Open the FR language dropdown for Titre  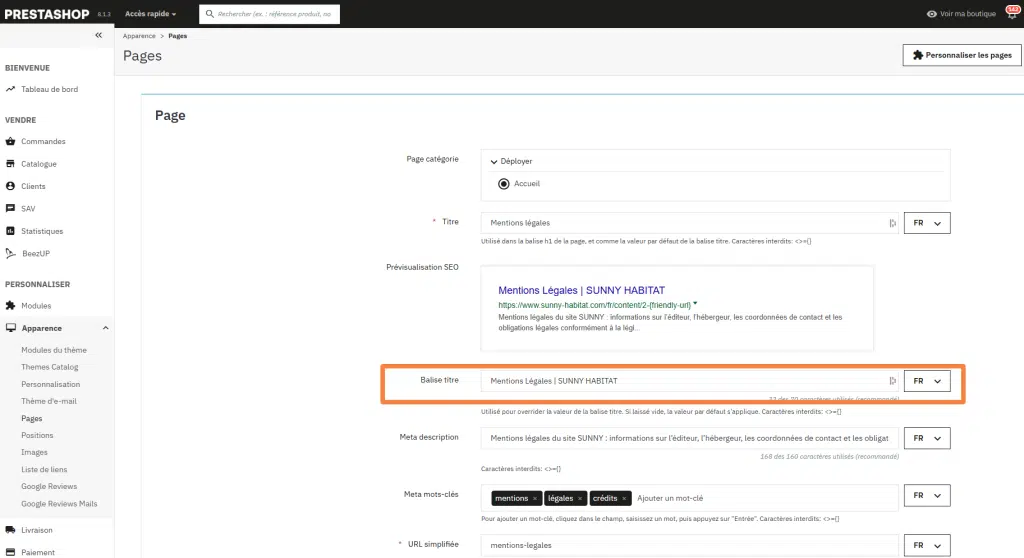927,224
